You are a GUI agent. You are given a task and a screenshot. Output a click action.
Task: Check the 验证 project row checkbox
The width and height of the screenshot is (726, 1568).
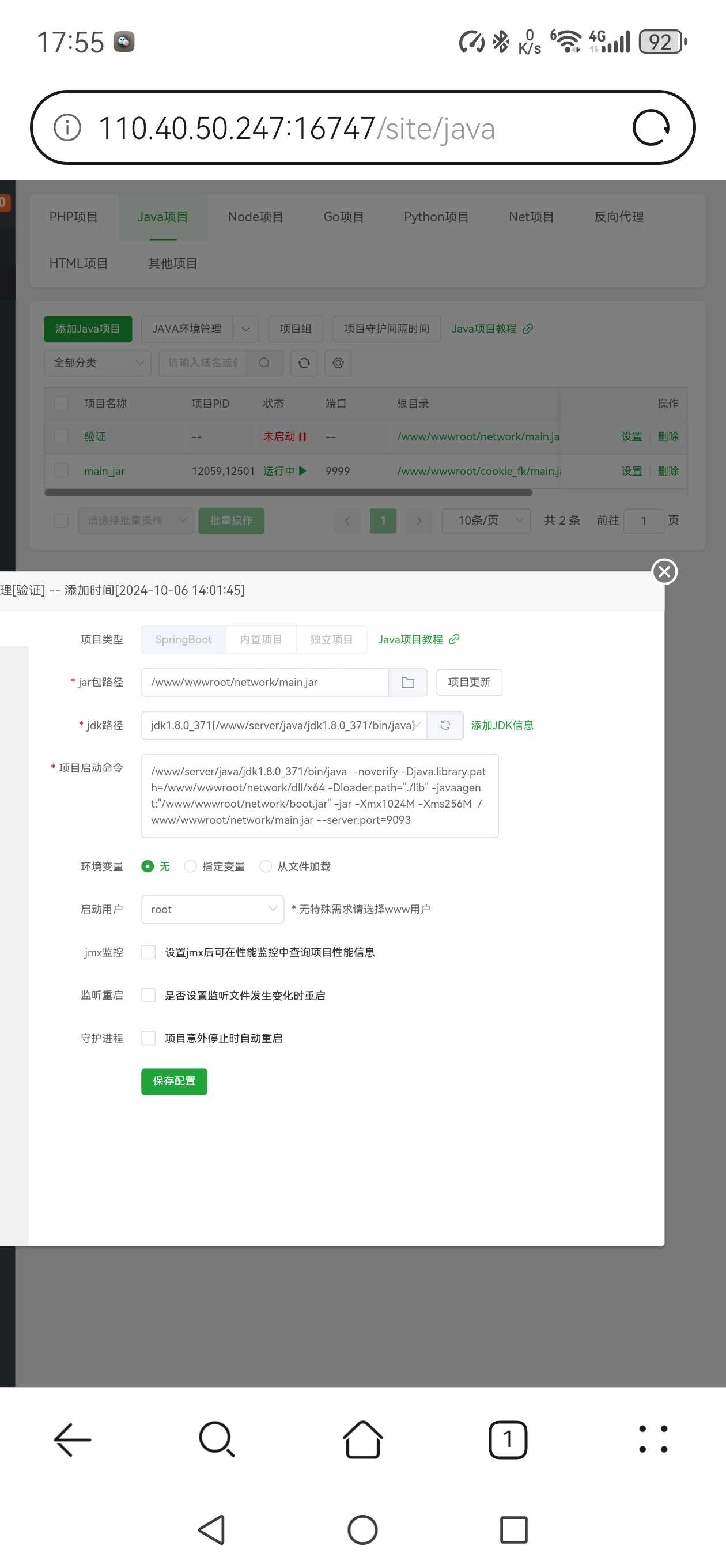[61, 436]
